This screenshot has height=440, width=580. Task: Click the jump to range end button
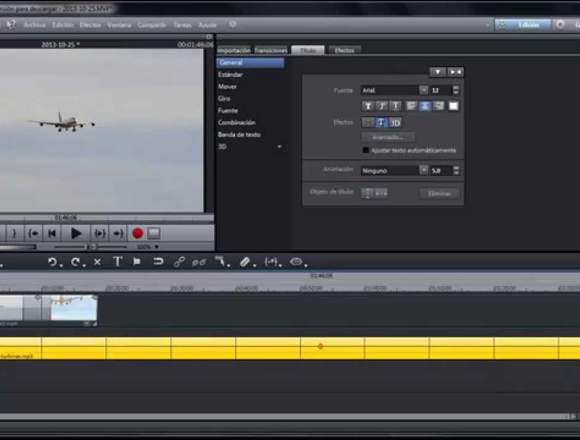118,234
